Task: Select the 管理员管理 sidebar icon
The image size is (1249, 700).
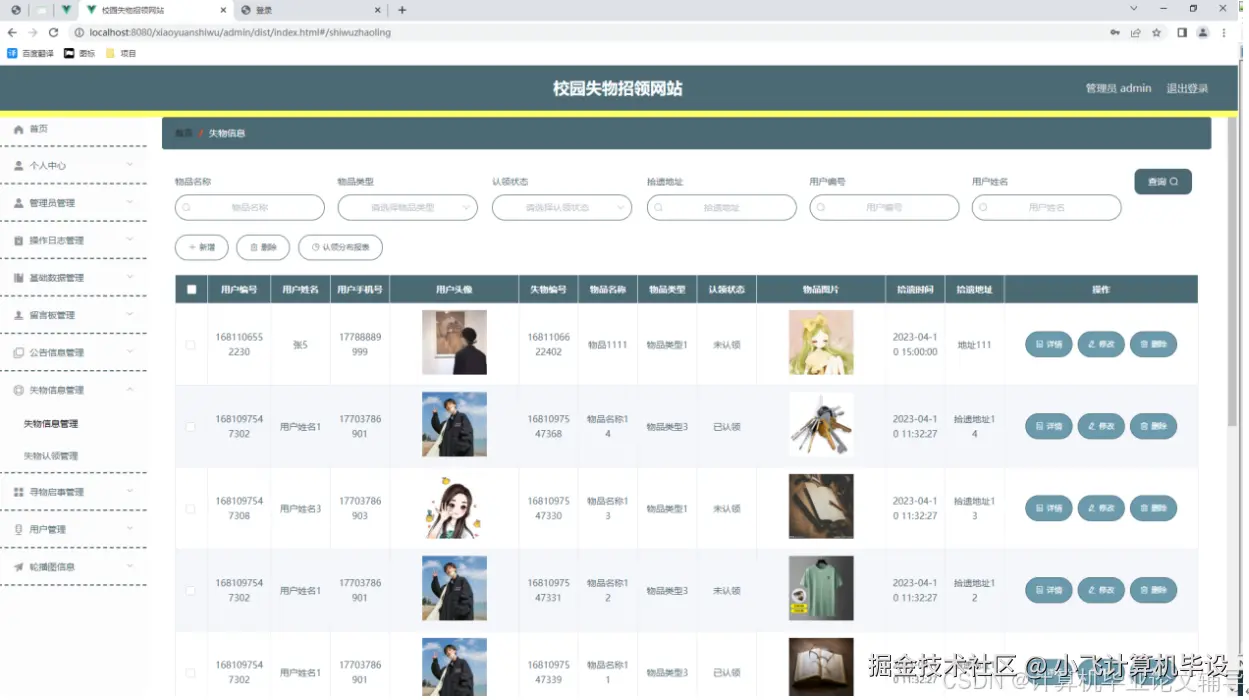Action: pyautogui.click(x=18, y=202)
